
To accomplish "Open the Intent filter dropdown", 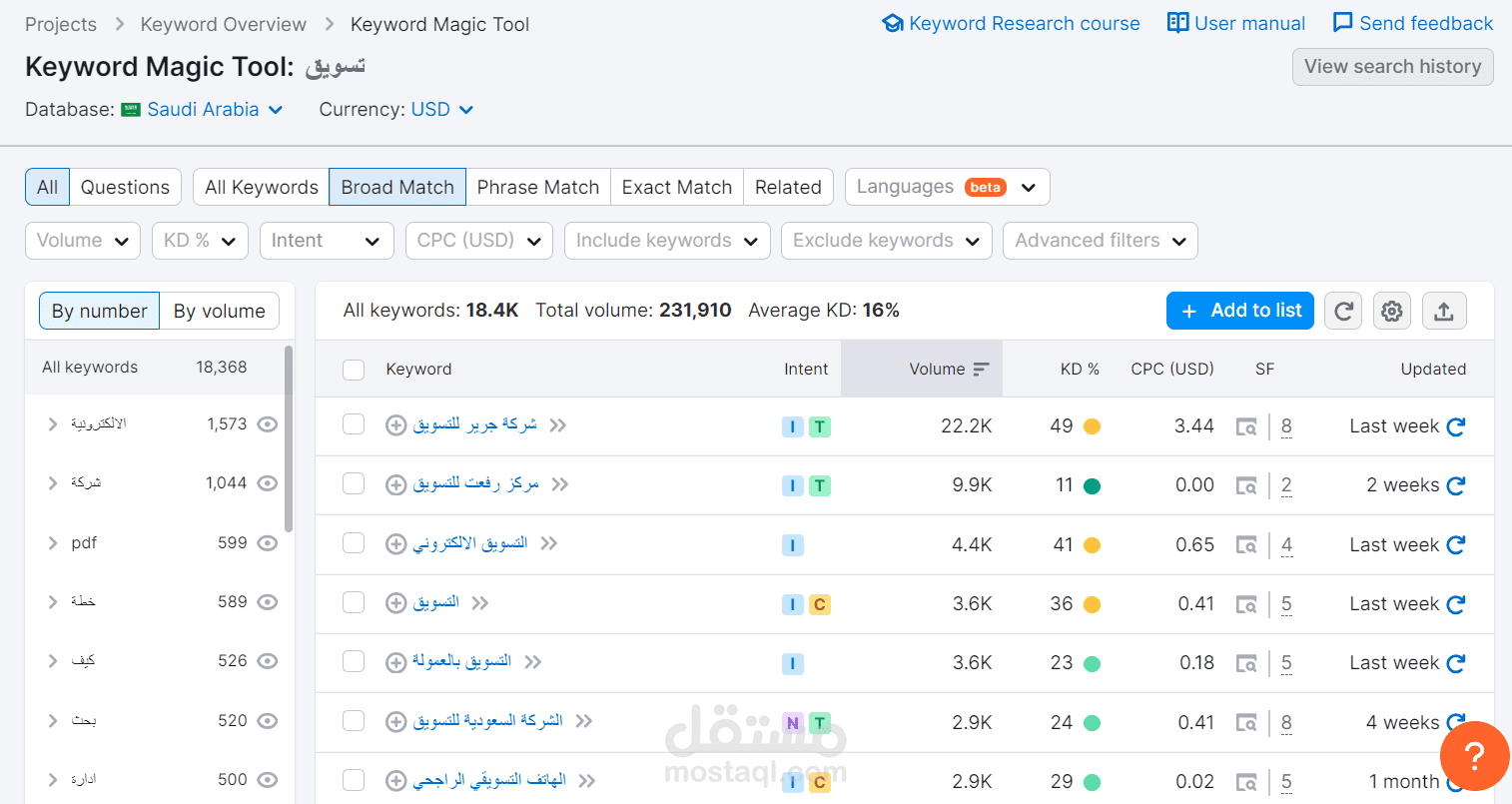I will pos(327,241).
